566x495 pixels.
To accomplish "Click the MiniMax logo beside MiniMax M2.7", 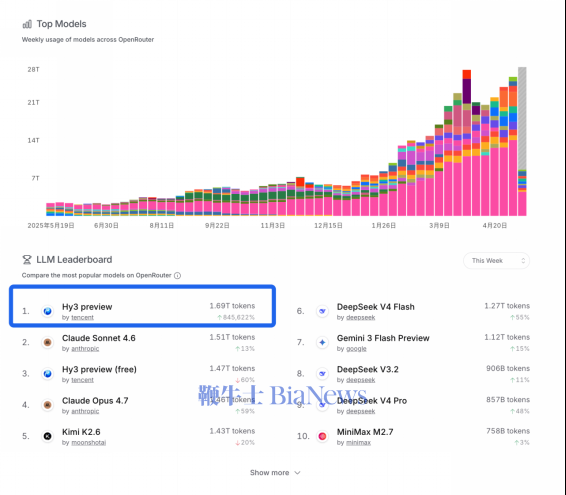I will click(x=322, y=436).
